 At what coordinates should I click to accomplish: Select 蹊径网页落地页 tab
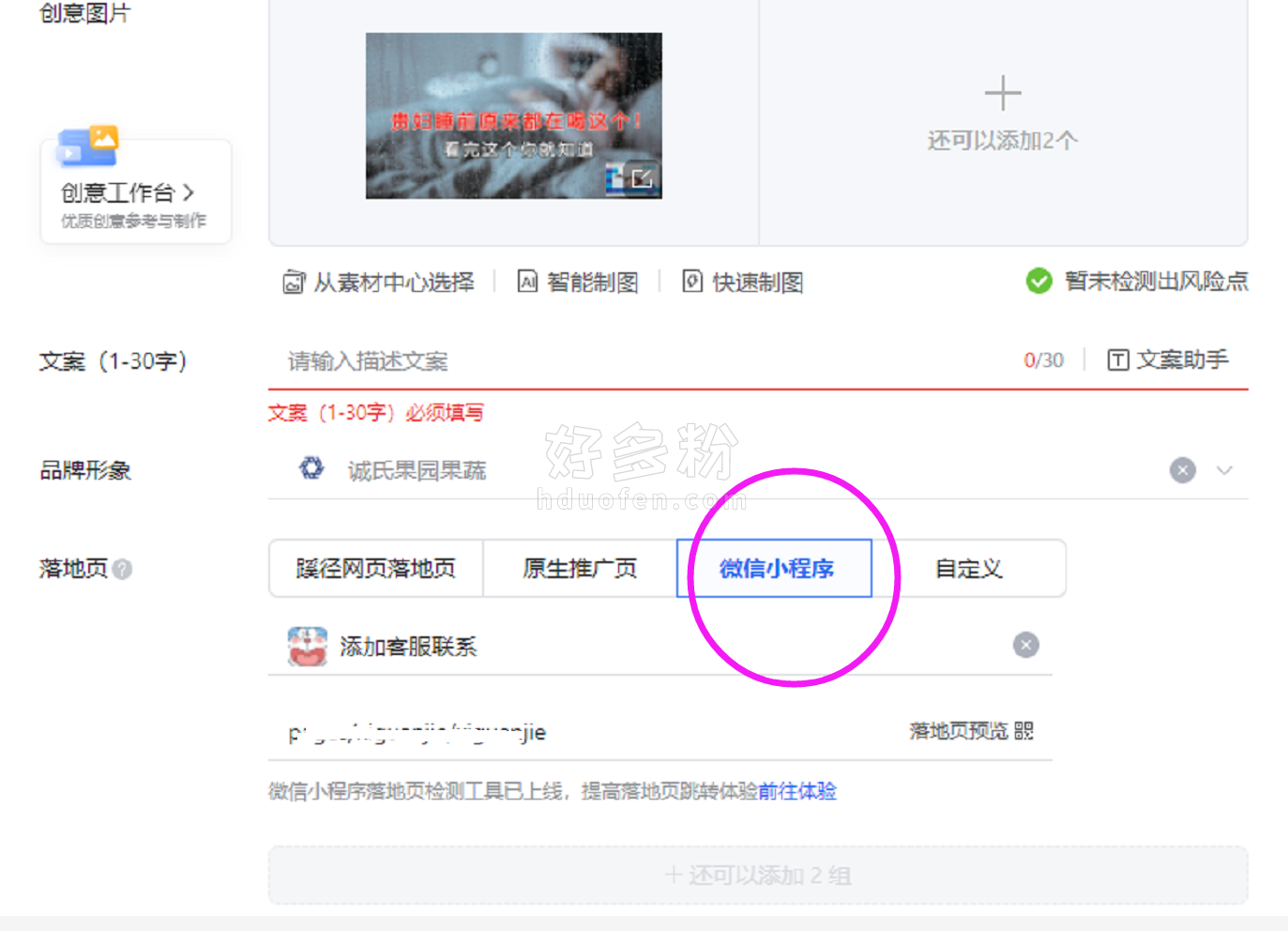tap(376, 569)
